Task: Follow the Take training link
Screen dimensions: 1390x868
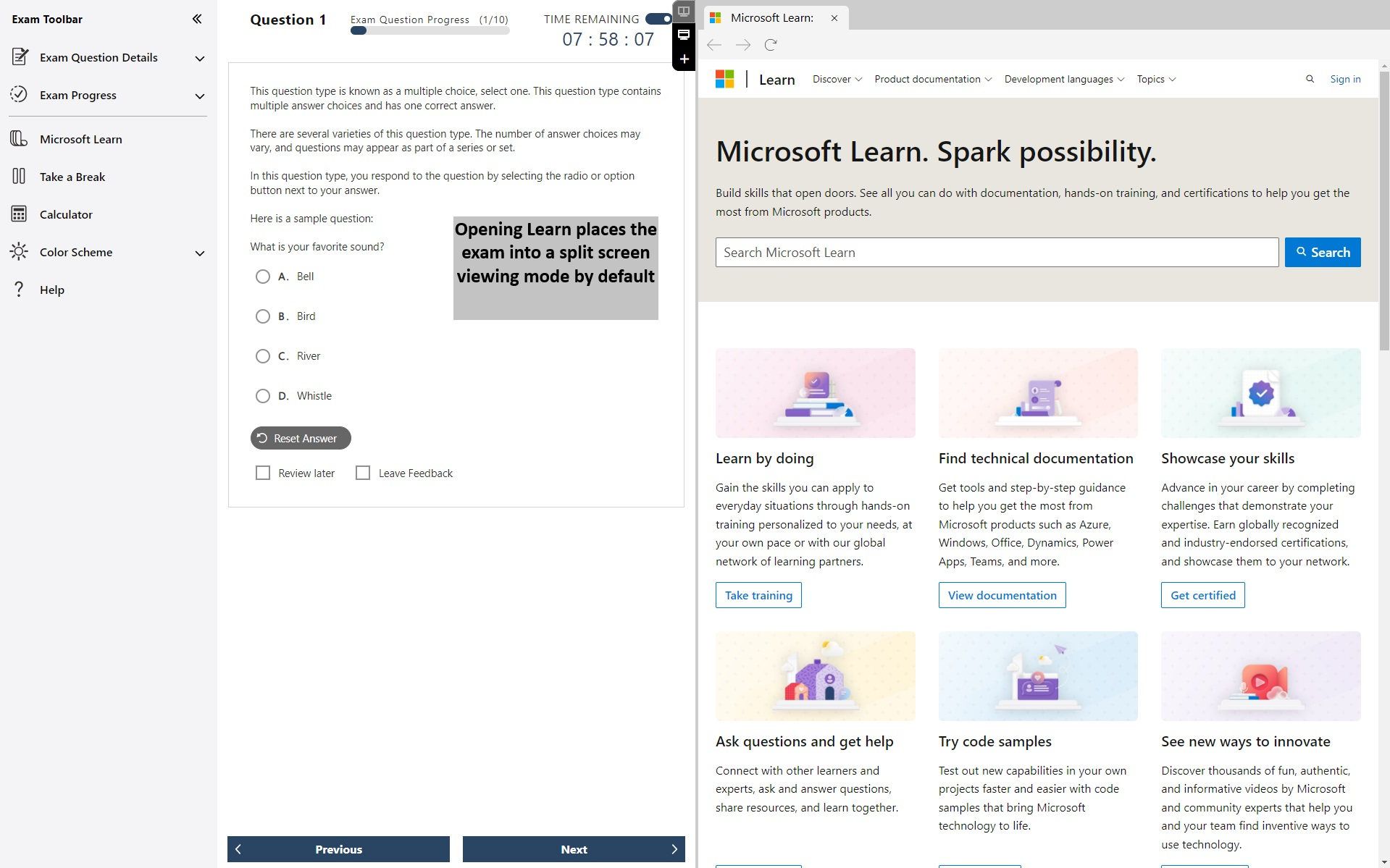Action: (x=758, y=594)
